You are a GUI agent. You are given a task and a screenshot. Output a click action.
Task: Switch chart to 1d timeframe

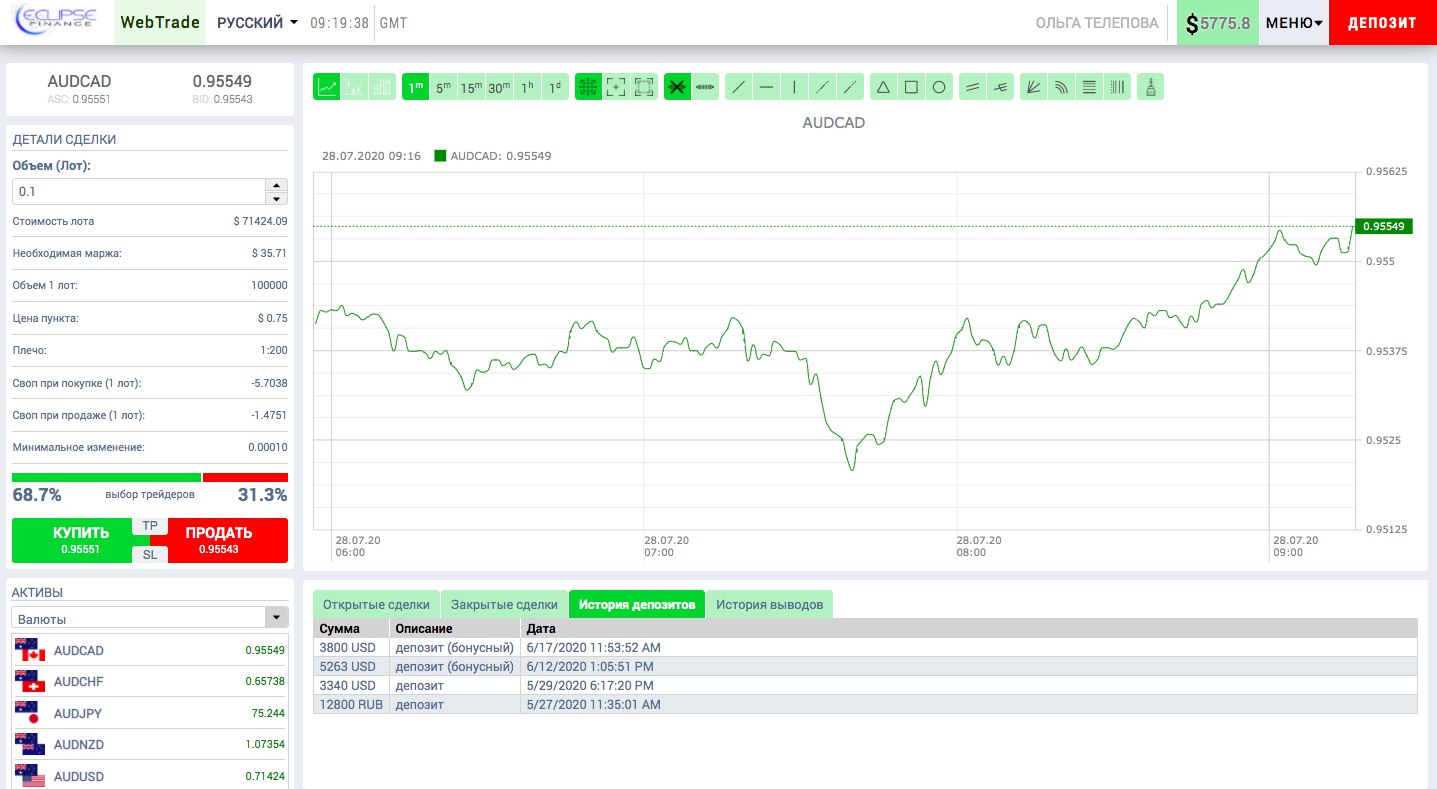(556, 87)
